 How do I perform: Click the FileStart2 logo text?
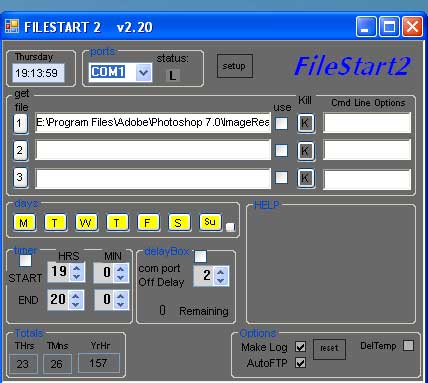click(352, 66)
